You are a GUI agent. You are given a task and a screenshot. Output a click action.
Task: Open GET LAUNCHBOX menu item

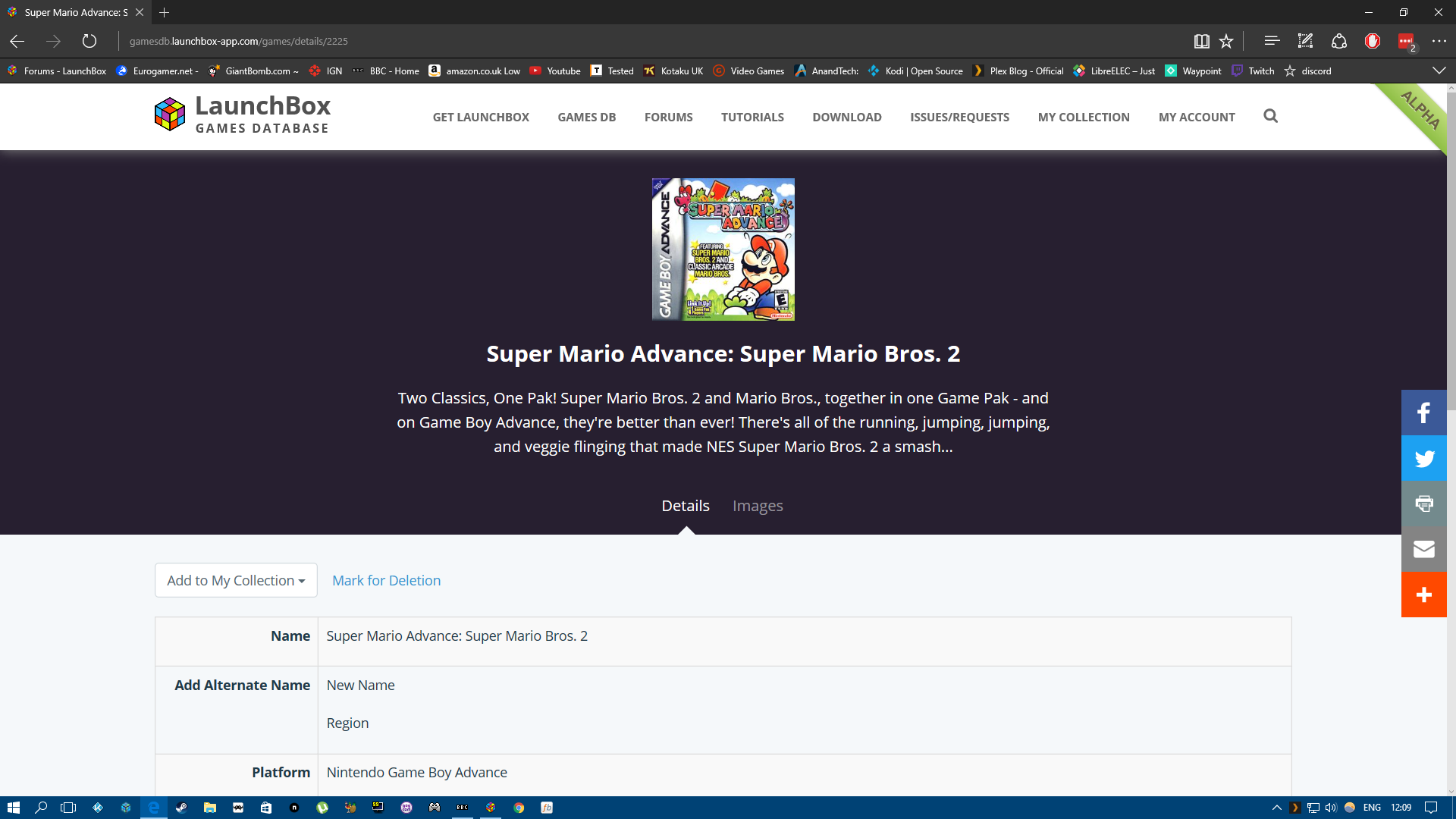pos(481,117)
